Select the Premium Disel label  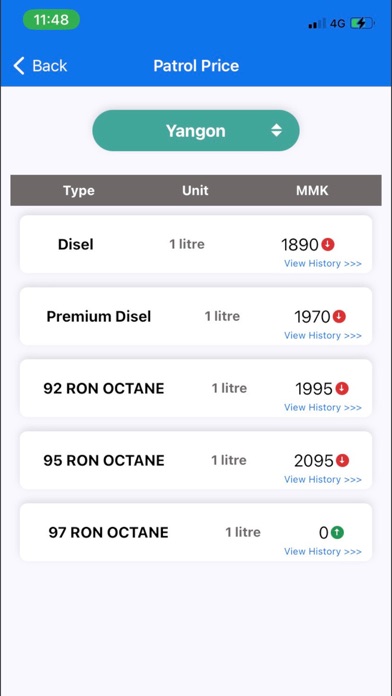99,316
